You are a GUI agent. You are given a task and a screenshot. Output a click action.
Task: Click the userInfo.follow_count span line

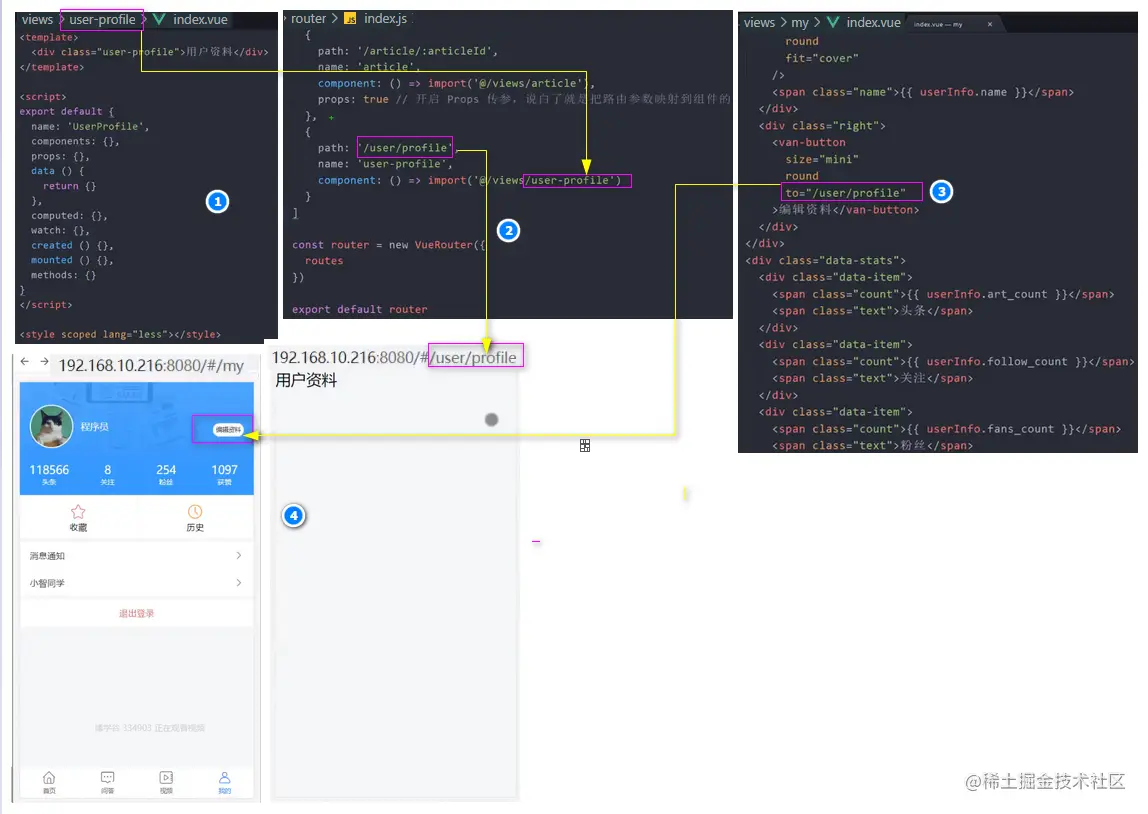point(953,362)
